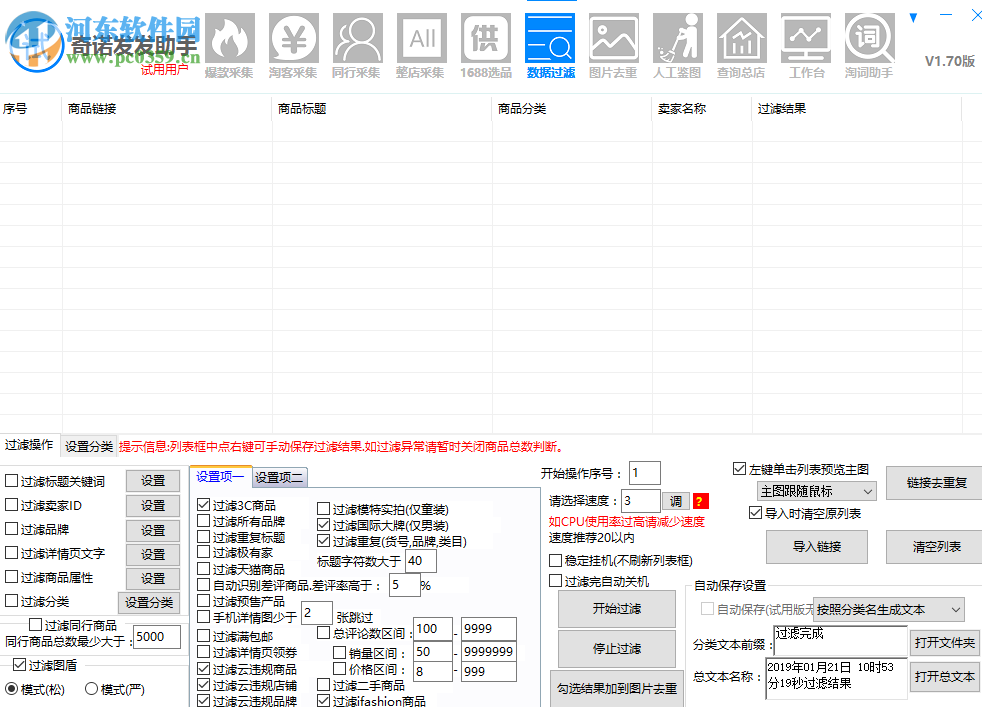Launch the 淘词助手 keyword assistant

[869, 38]
